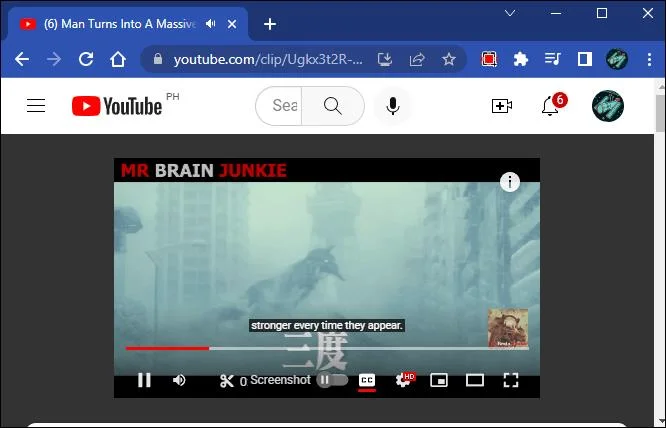666x428 pixels.
Task: Open the tab search dropdown chevron
Action: tap(510, 13)
